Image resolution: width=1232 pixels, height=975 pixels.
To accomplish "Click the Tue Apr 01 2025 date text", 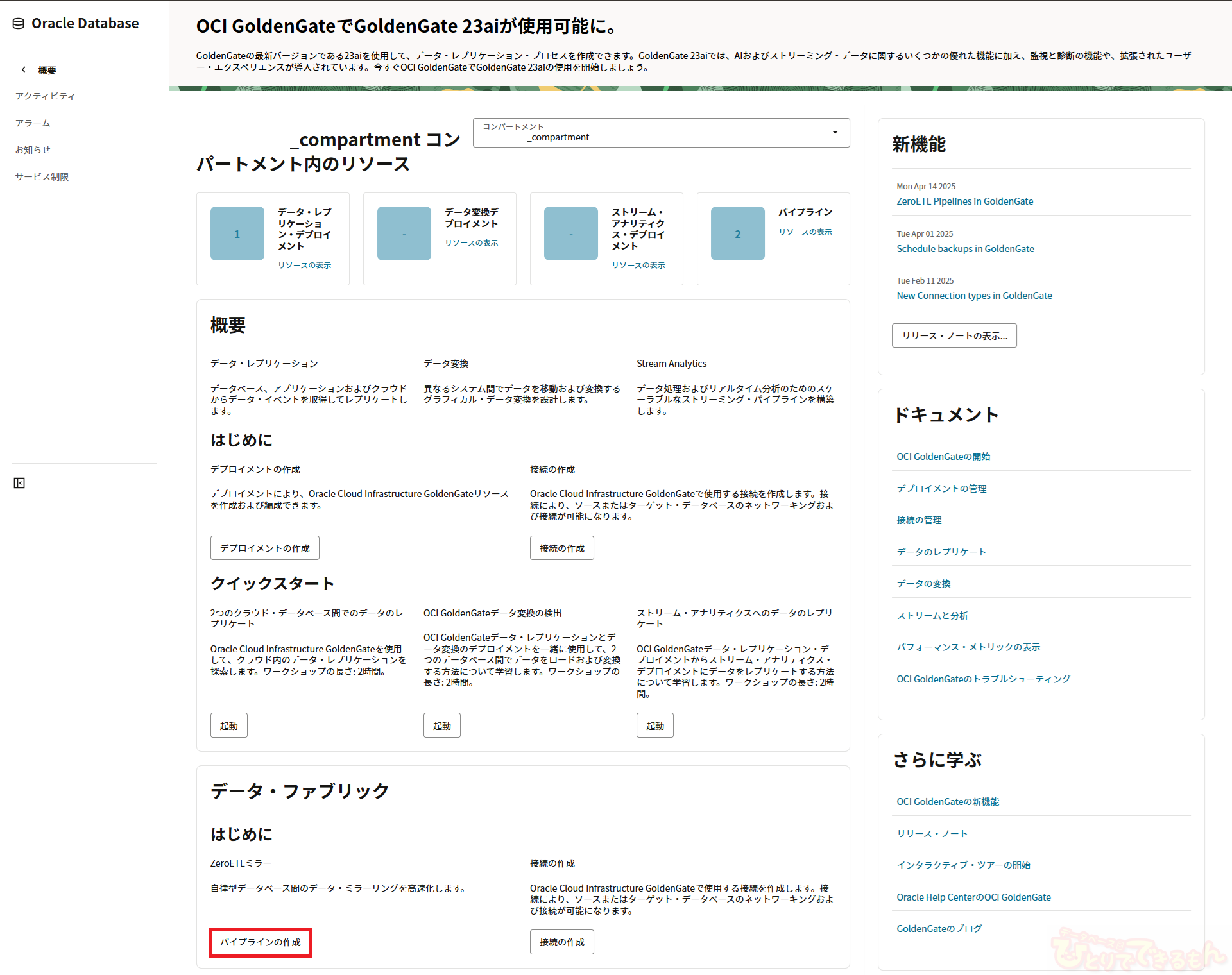I will (x=925, y=234).
